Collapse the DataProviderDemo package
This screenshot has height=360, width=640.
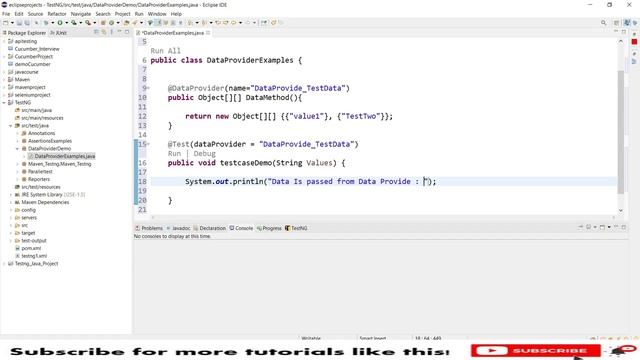[x=17, y=149]
